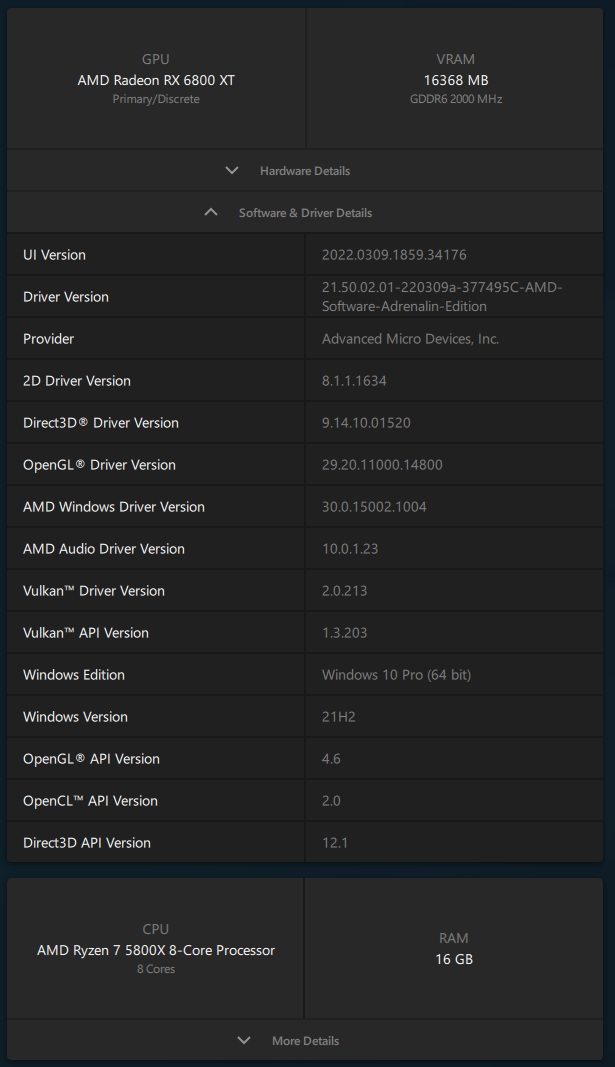
Task: Select the 10.0.1.23 audio driver value
Action: point(350,549)
